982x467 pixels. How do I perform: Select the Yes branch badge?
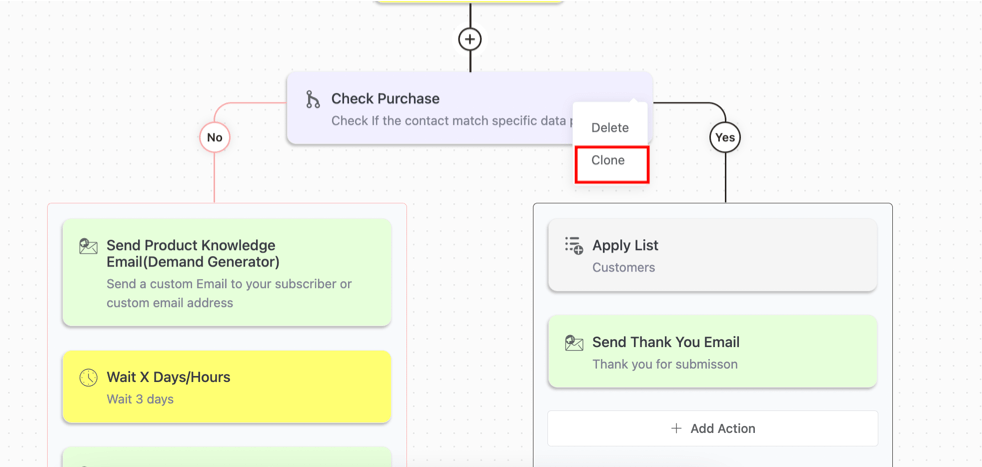(x=725, y=137)
